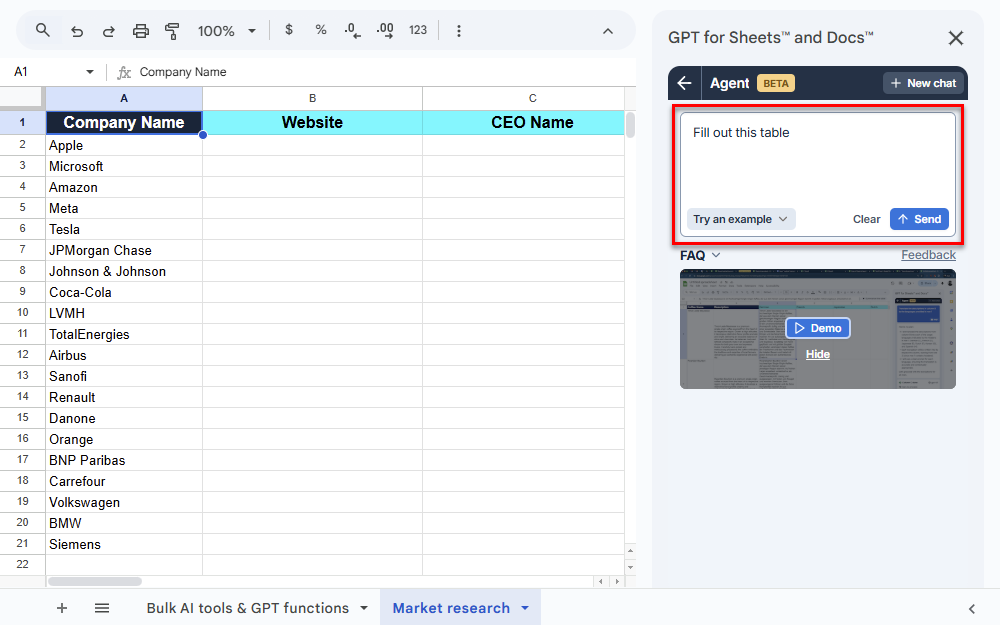This screenshot has height=625, width=1000.
Task: Decrease decimal places
Action: 352,30
